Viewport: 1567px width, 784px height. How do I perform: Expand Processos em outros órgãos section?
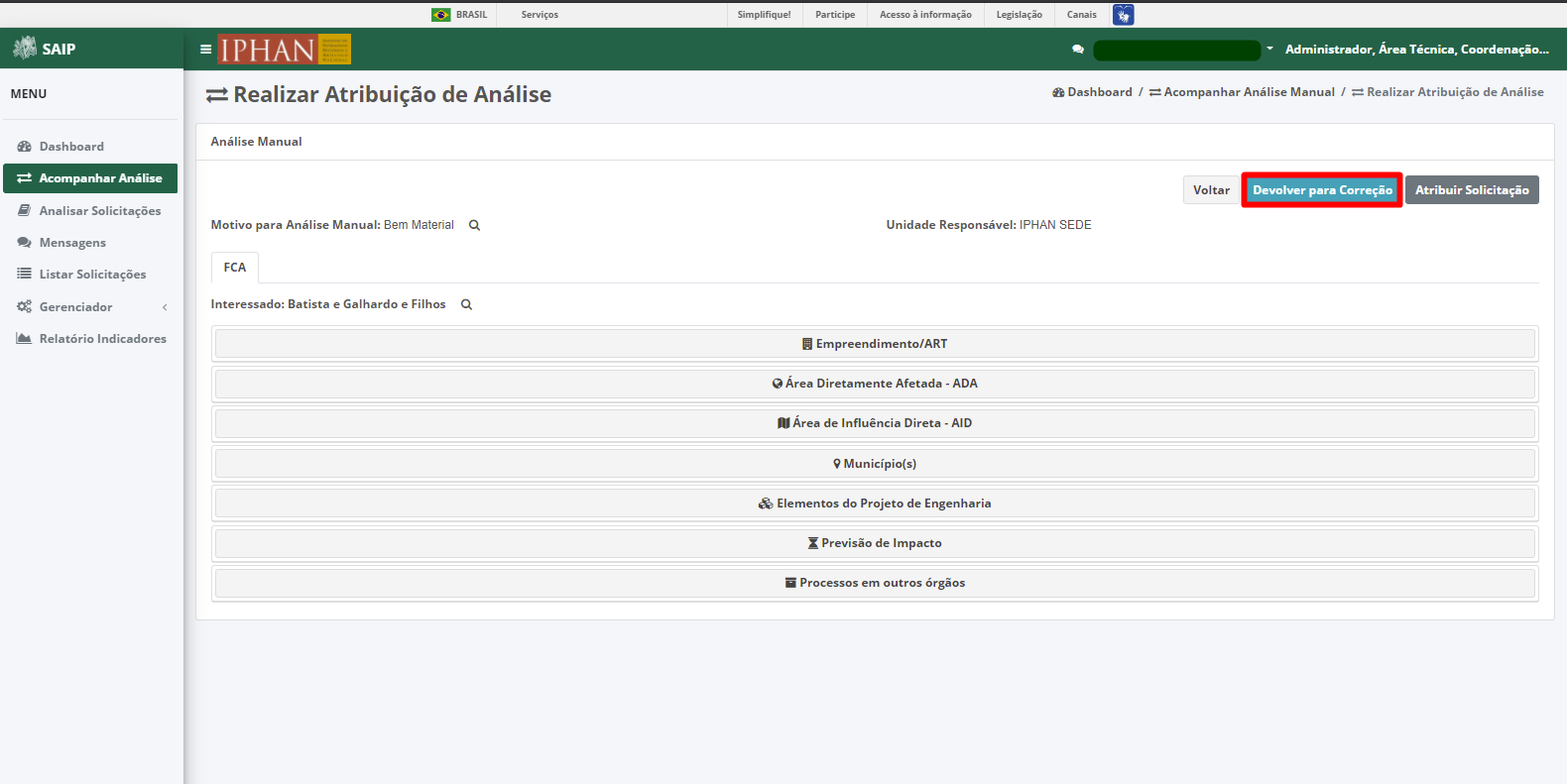(875, 583)
